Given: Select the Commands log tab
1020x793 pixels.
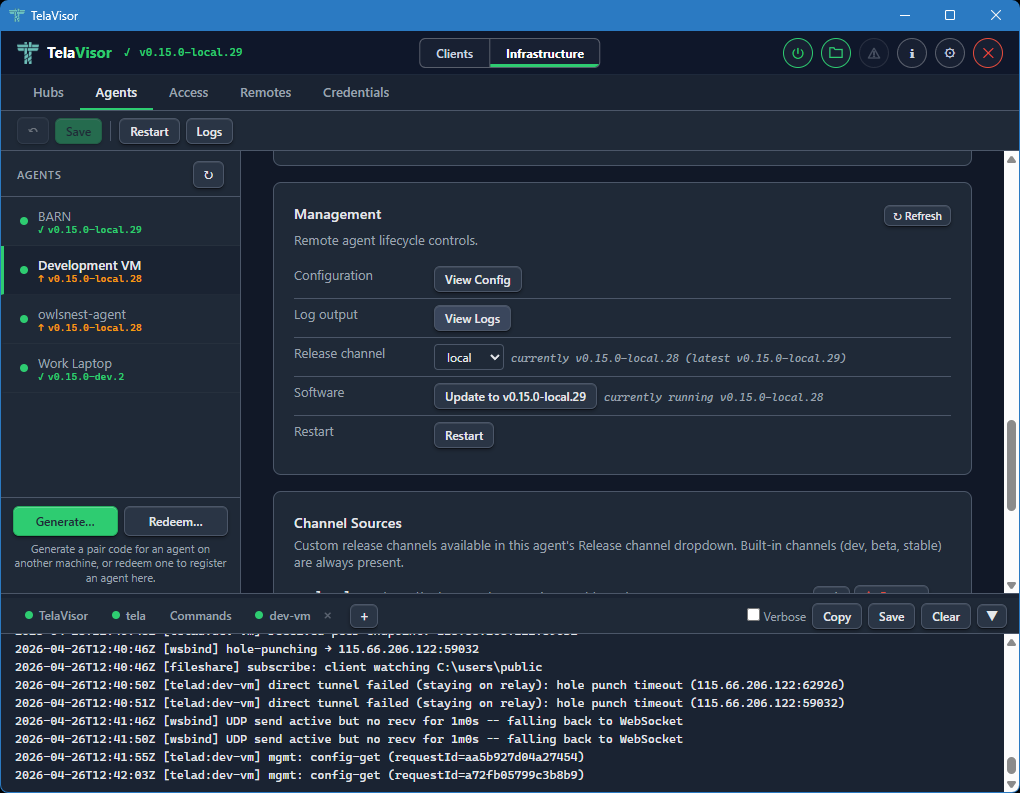Looking at the screenshot, I should [200, 615].
